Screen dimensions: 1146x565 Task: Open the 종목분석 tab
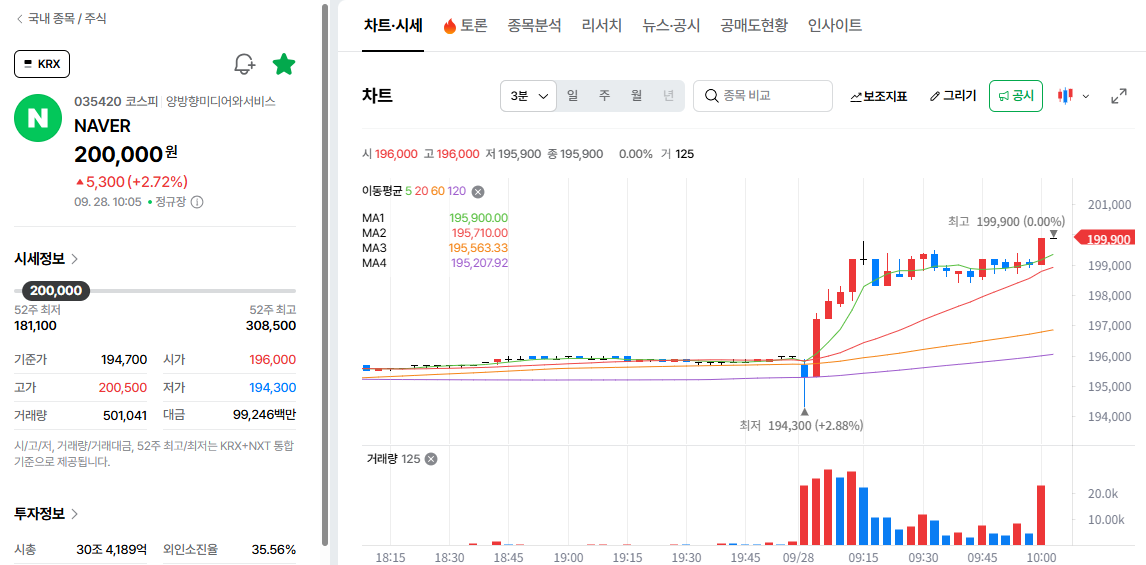click(534, 26)
